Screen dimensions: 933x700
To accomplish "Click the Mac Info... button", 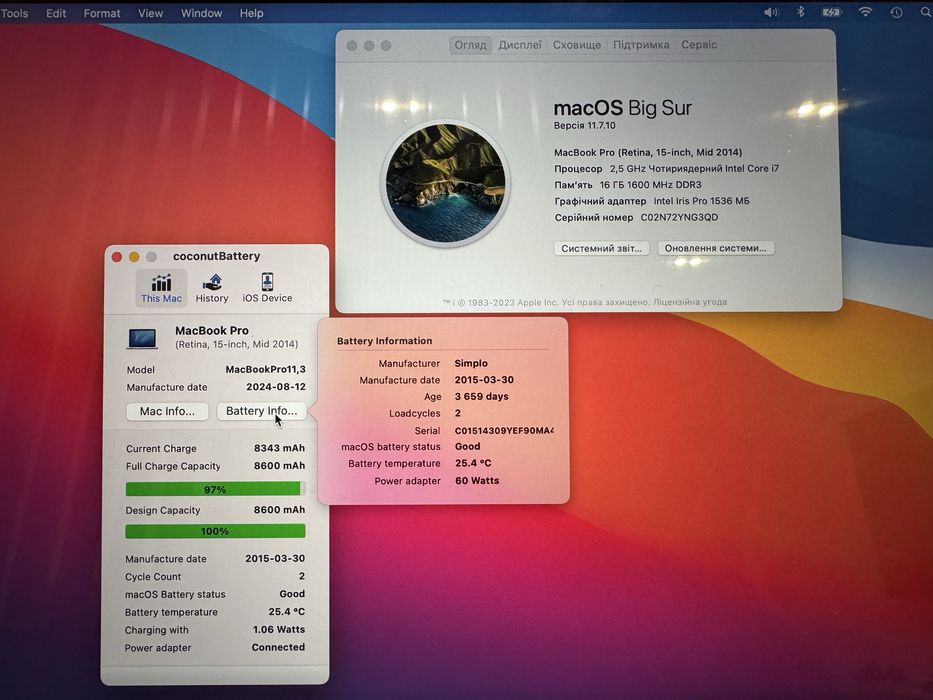I will 167,411.
